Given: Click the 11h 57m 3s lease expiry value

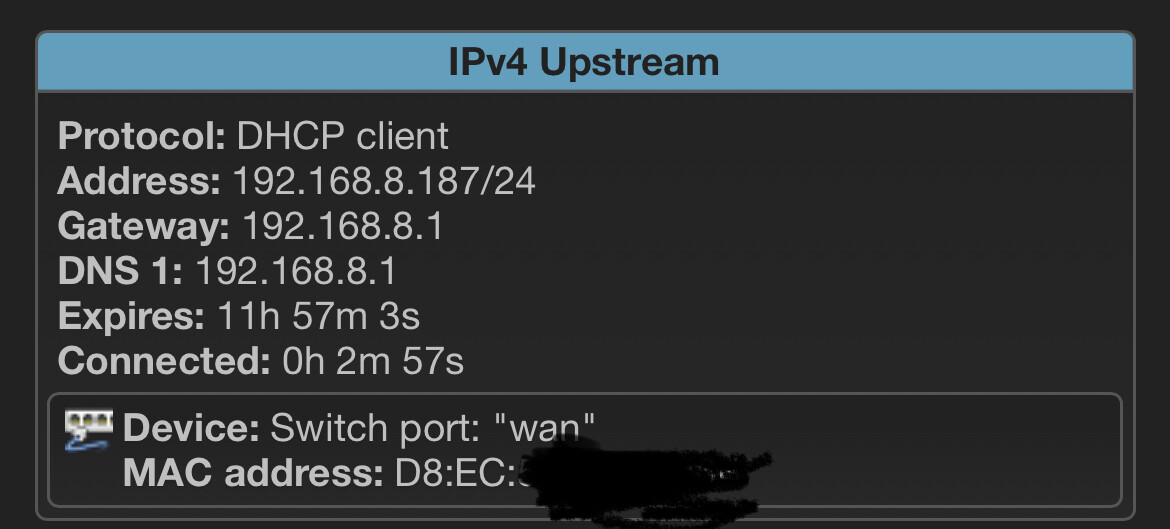Looking at the screenshot, I should [318, 316].
